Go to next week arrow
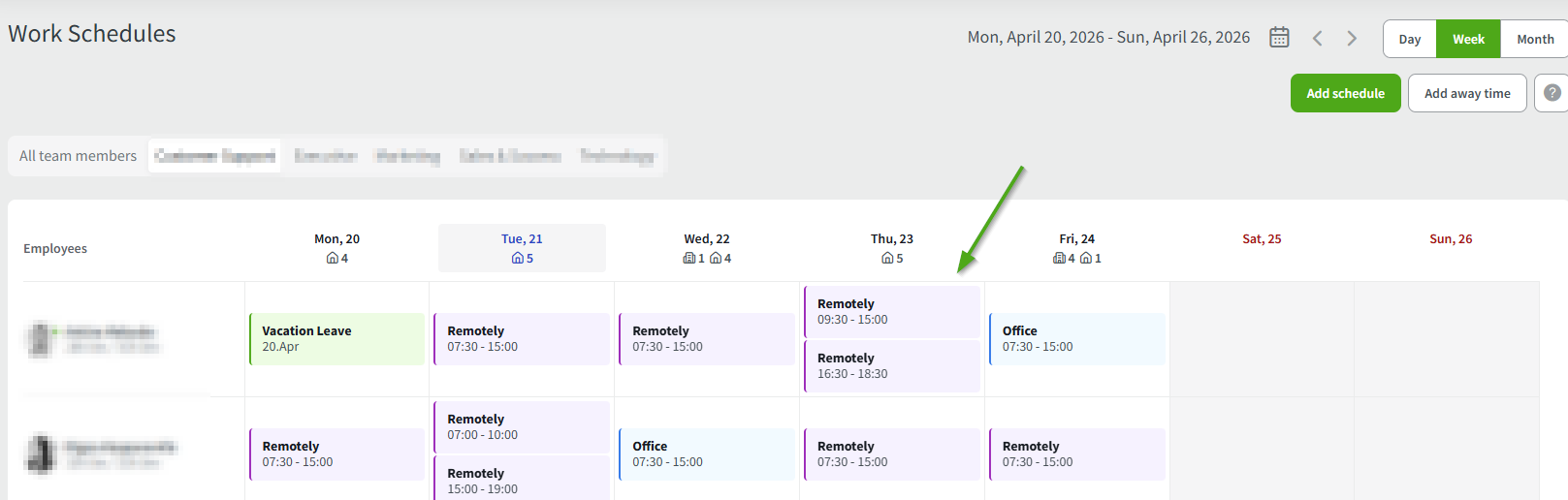 click(x=1352, y=39)
